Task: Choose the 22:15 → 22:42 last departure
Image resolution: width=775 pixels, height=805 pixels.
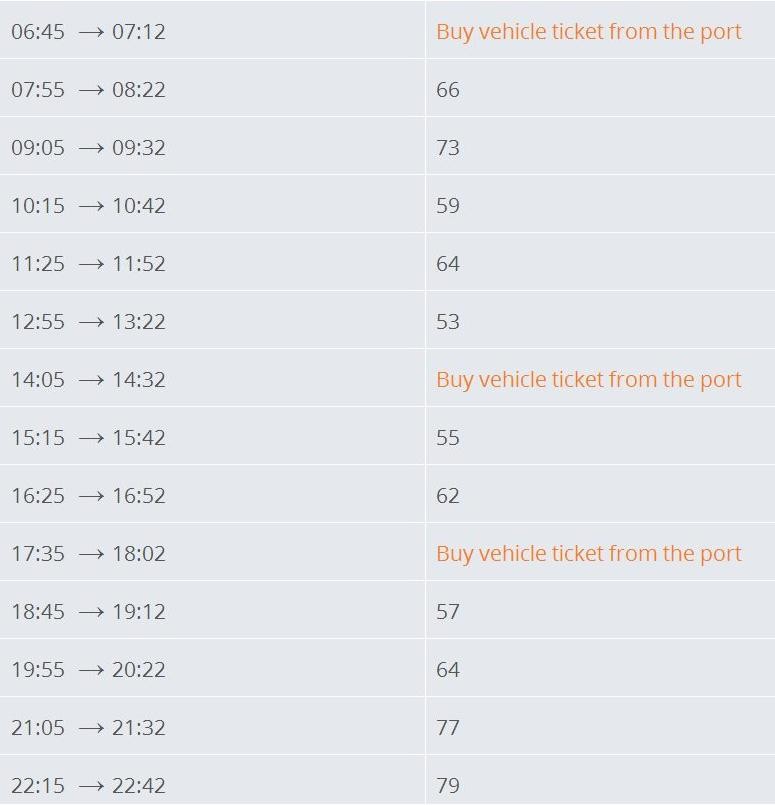Action: pyautogui.click(x=88, y=786)
